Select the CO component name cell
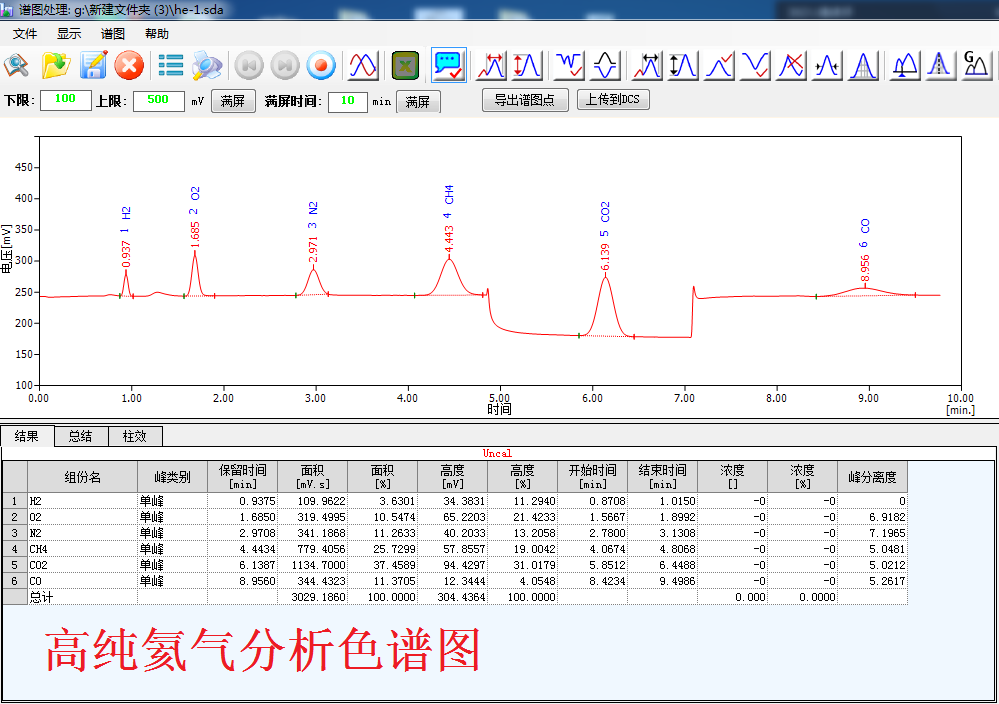Image resolution: width=999 pixels, height=704 pixels. [82, 581]
